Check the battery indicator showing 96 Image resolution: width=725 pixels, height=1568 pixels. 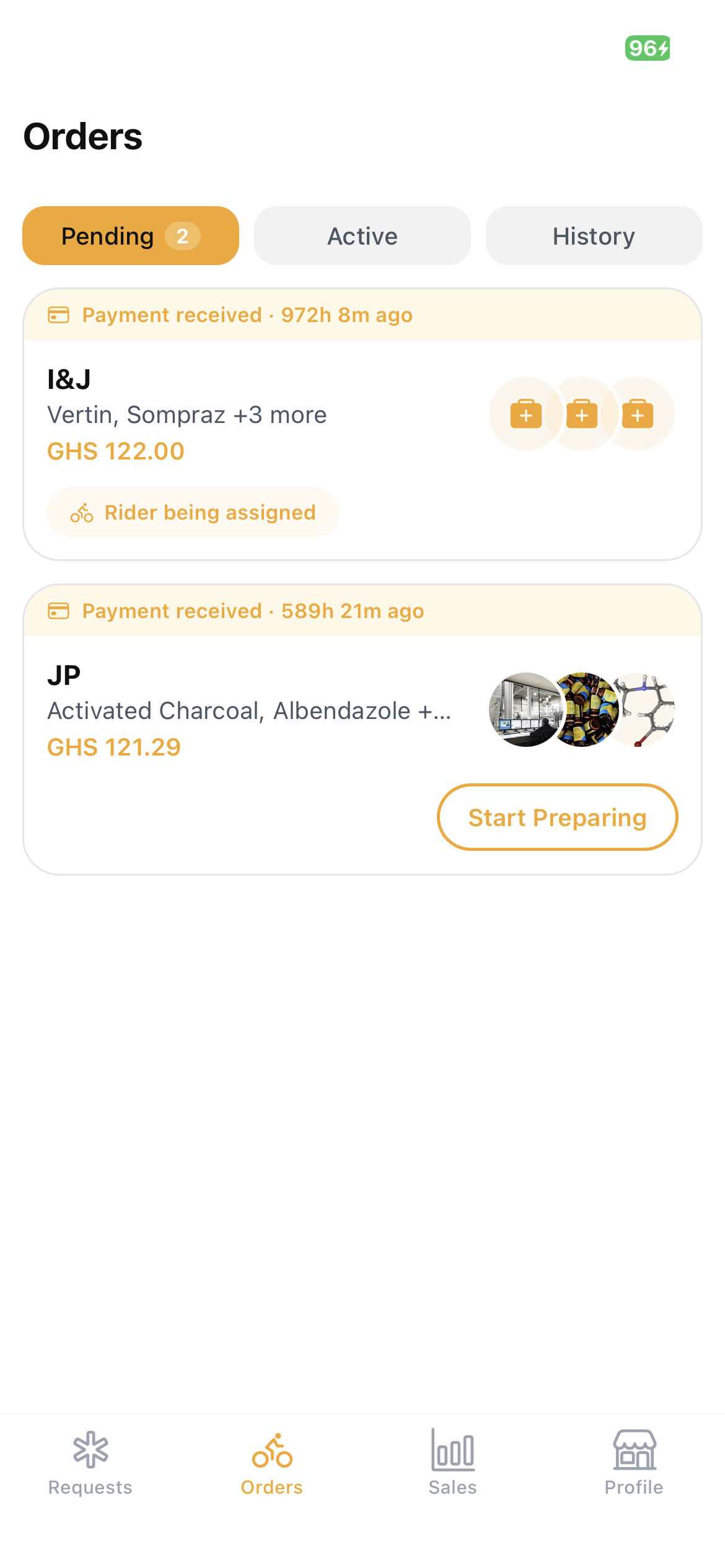click(x=648, y=48)
